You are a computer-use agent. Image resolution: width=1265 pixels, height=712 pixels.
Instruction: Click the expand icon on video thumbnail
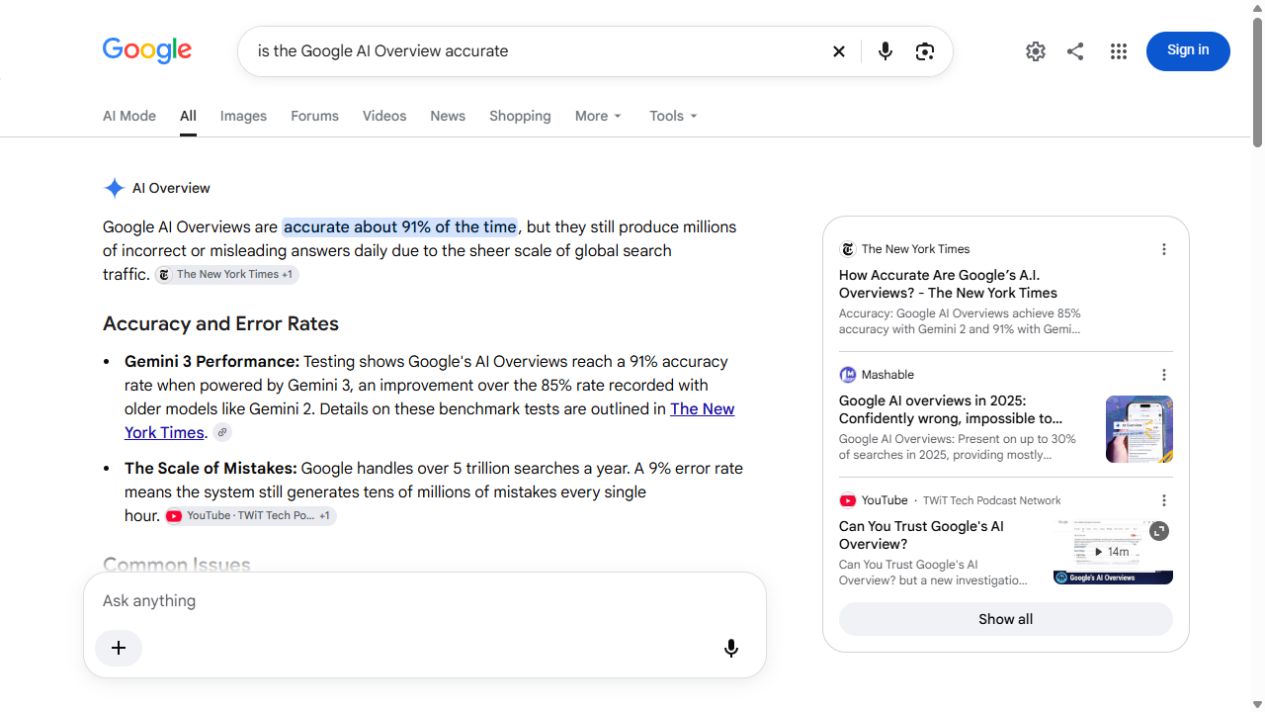[1159, 531]
